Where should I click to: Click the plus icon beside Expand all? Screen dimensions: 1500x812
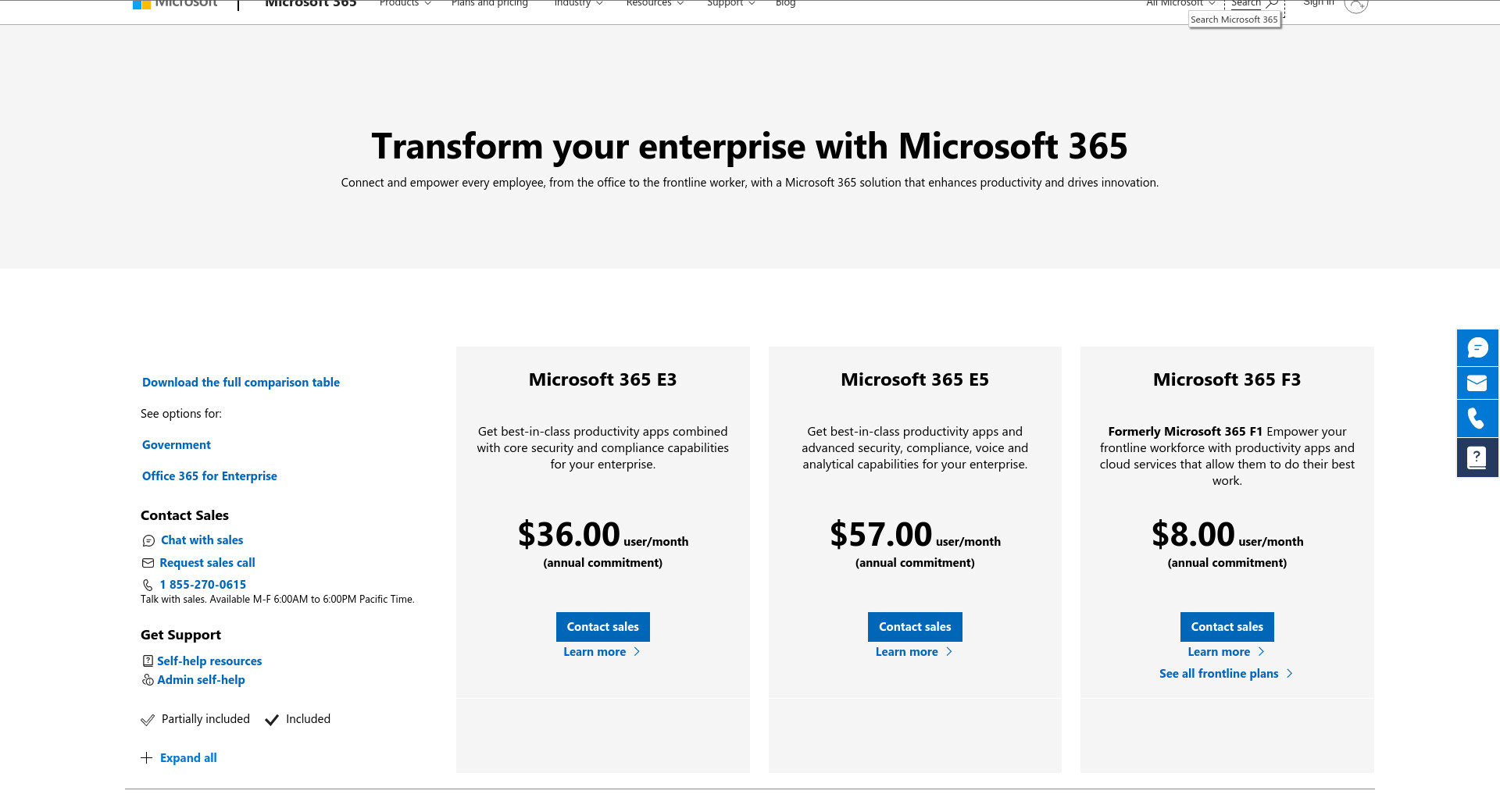(146, 758)
